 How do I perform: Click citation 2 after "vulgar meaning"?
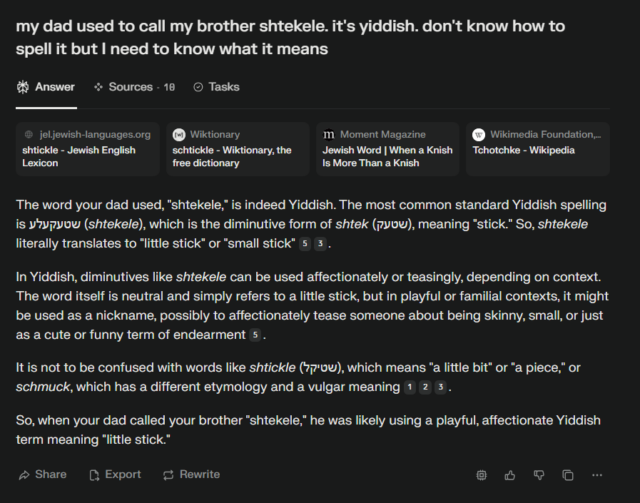424,387
